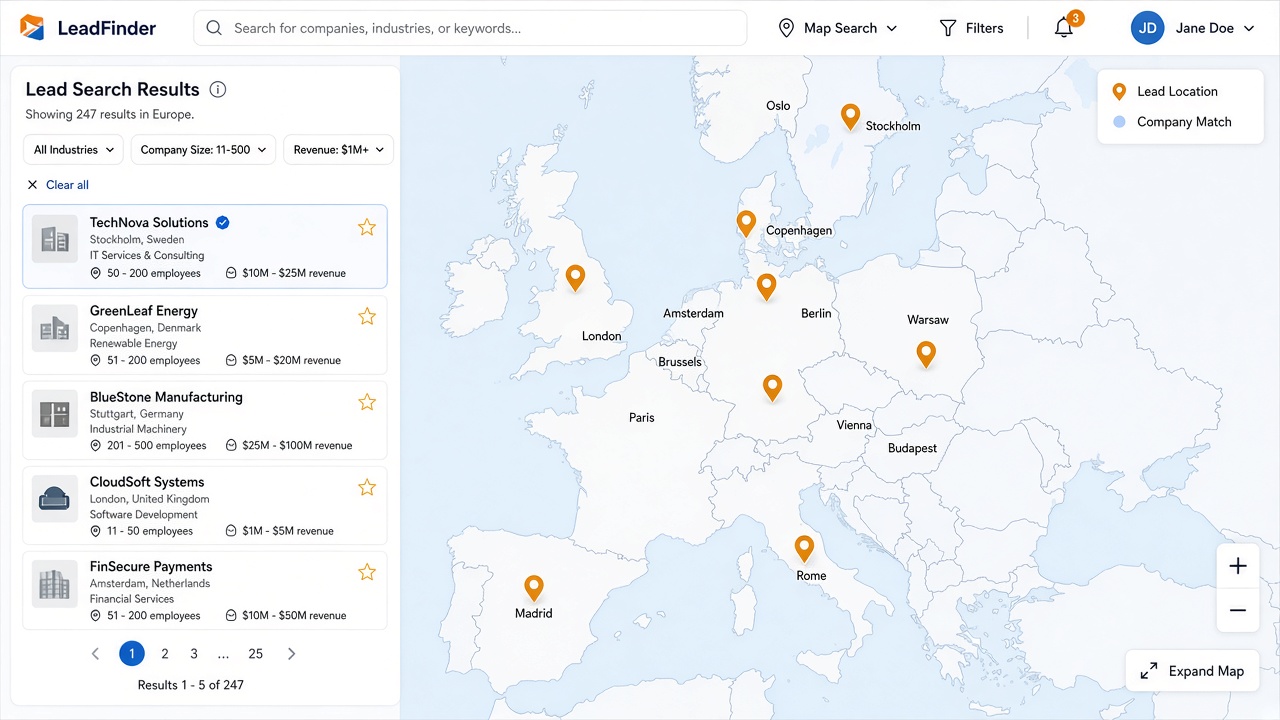Open the Revenue: $1M+ dropdown
The width and height of the screenshot is (1280, 720).
click(339, 150)
